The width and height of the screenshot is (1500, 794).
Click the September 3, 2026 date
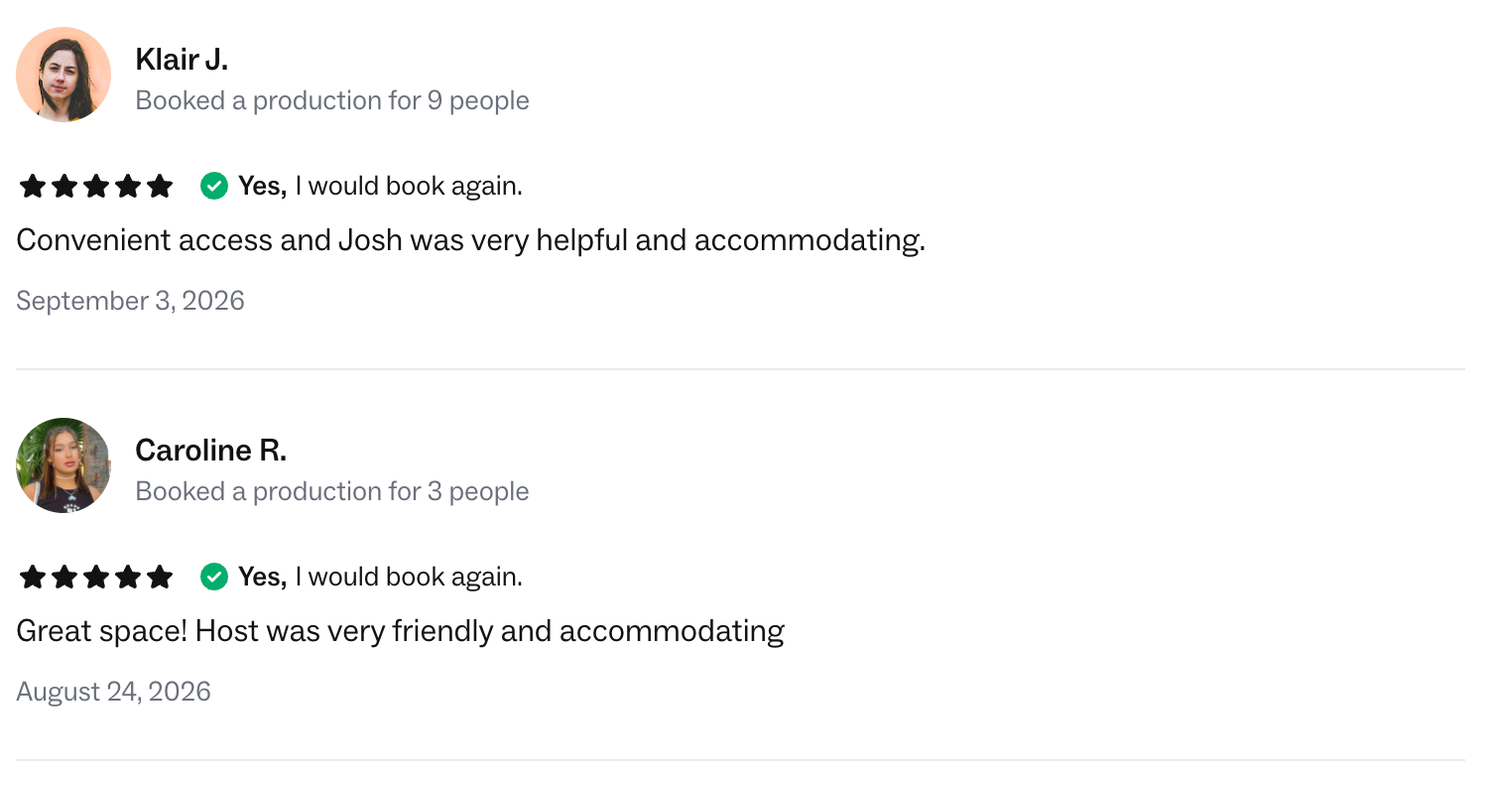(x=130, y=301)
